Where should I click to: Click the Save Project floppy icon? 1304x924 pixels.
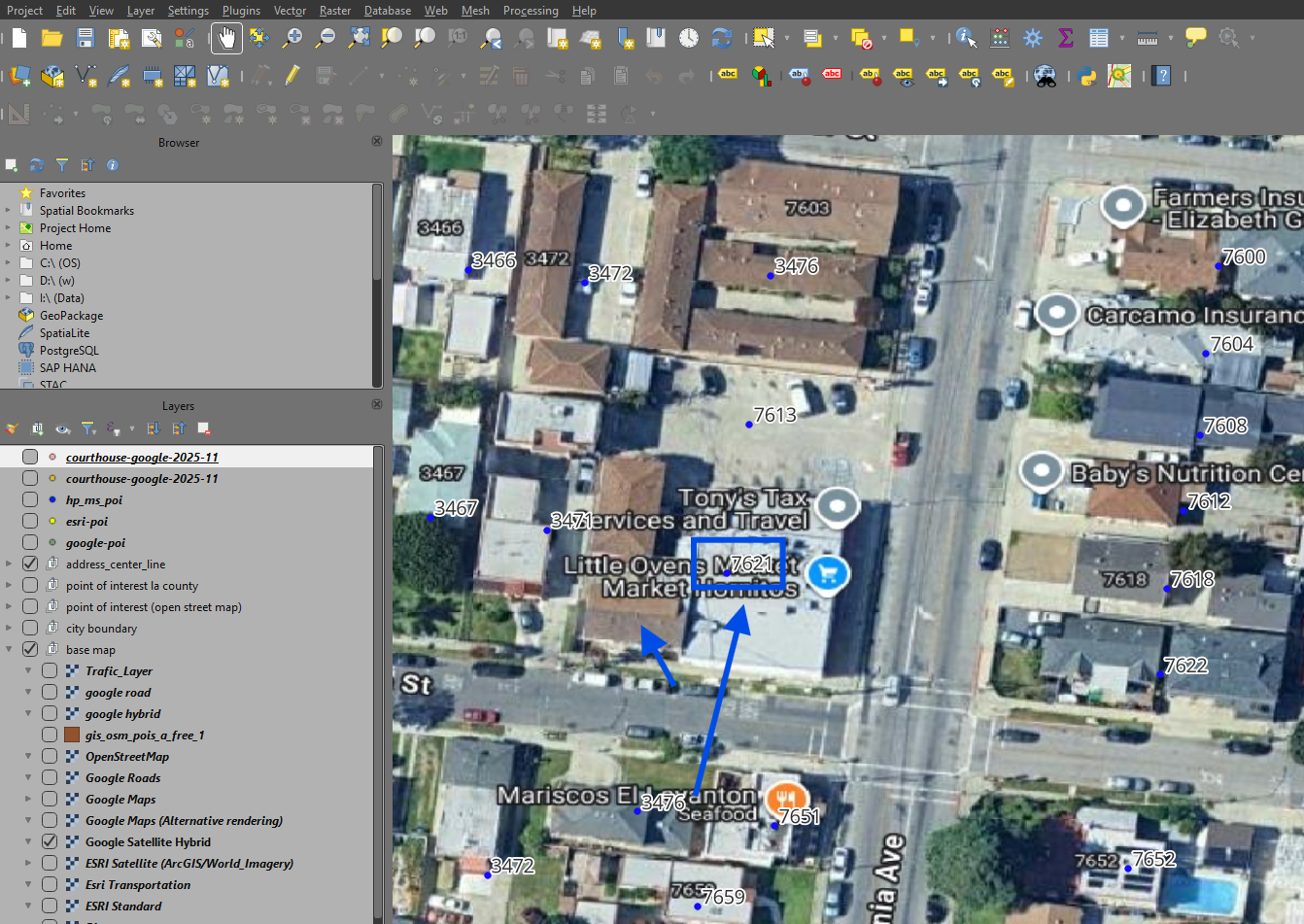pyautogui.click(x=86, y=38)
